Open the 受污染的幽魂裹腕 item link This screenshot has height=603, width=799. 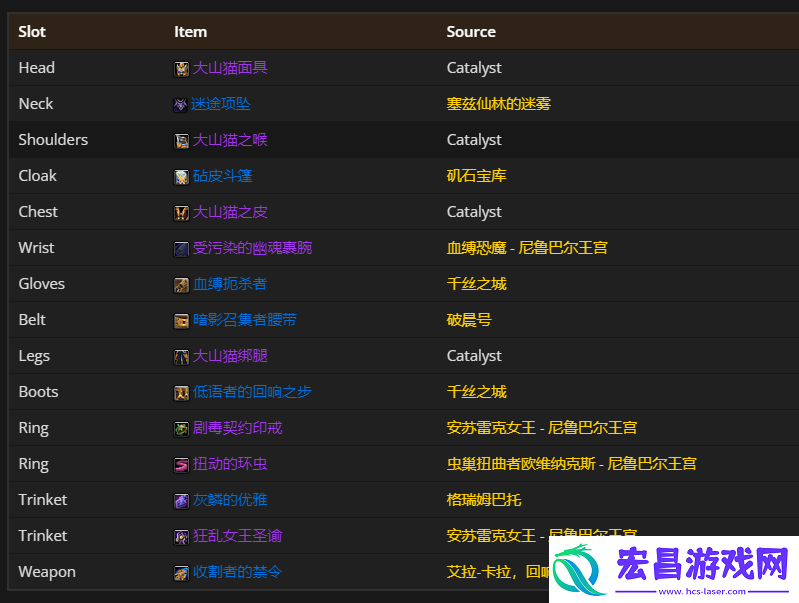(x=252, y=248)
